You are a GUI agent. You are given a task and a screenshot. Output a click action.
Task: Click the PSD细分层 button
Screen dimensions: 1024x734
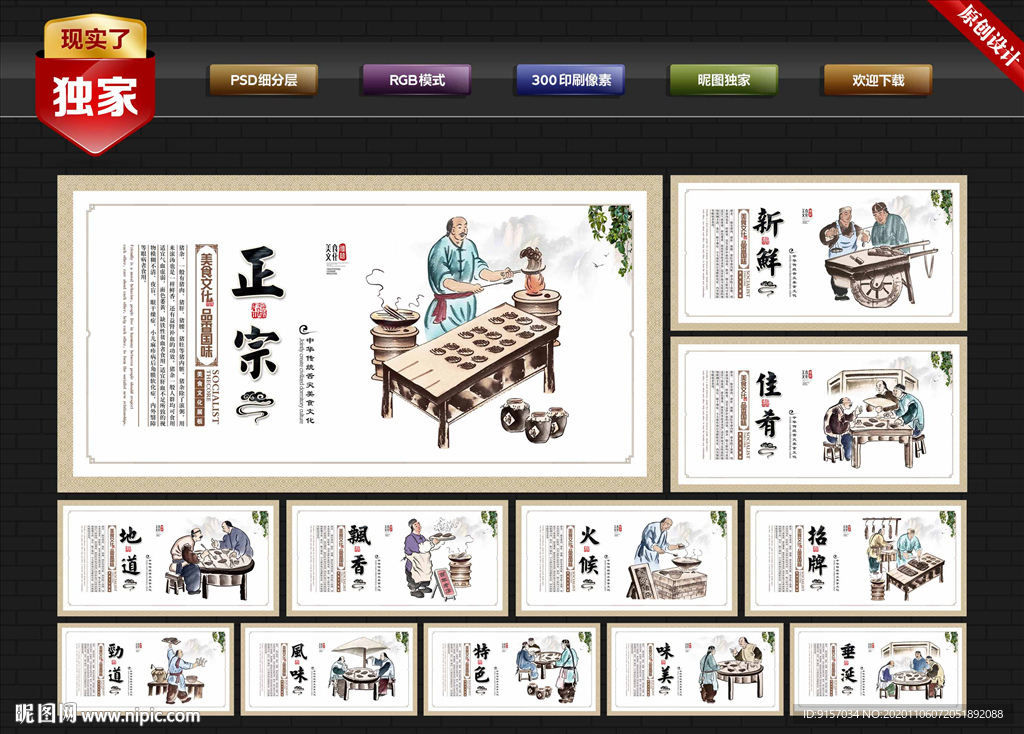pos(264,80)
